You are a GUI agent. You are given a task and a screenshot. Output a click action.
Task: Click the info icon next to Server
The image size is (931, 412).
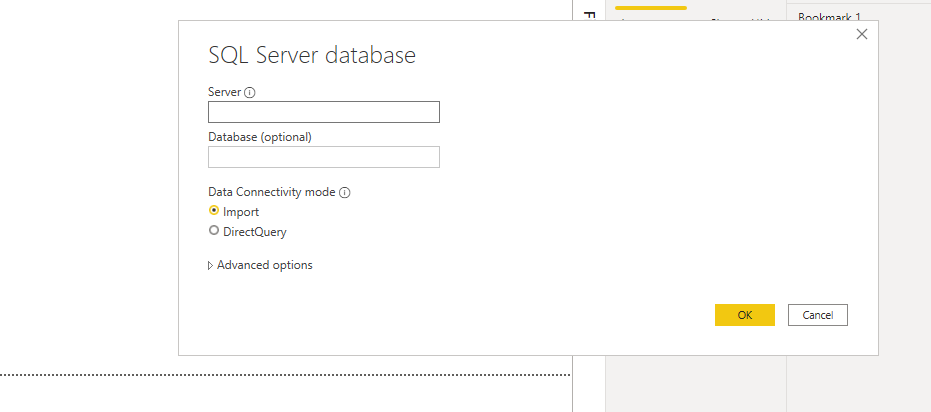coord(249,93)
